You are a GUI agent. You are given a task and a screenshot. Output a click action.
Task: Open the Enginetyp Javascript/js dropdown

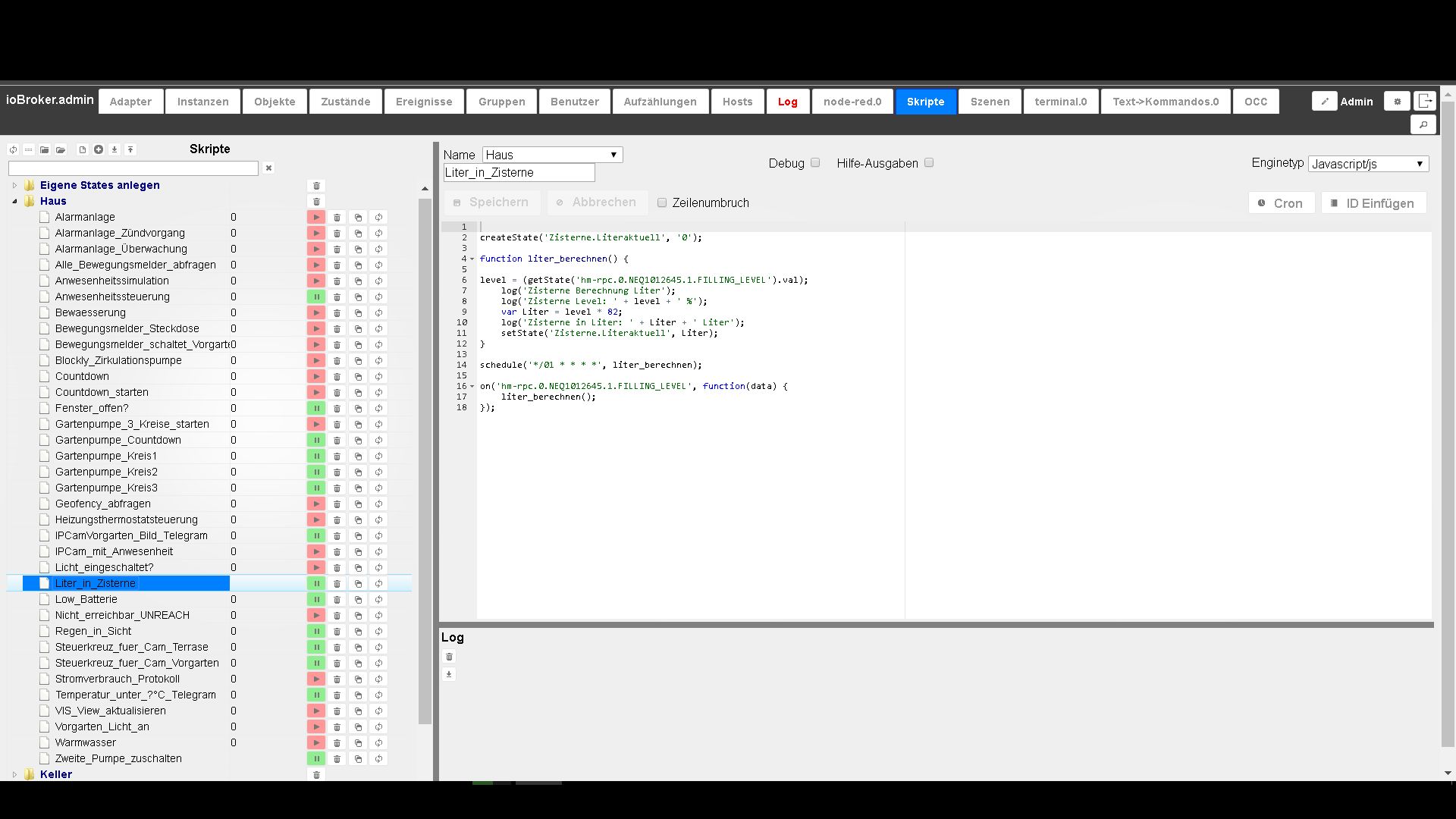[x=1369, y=164]
